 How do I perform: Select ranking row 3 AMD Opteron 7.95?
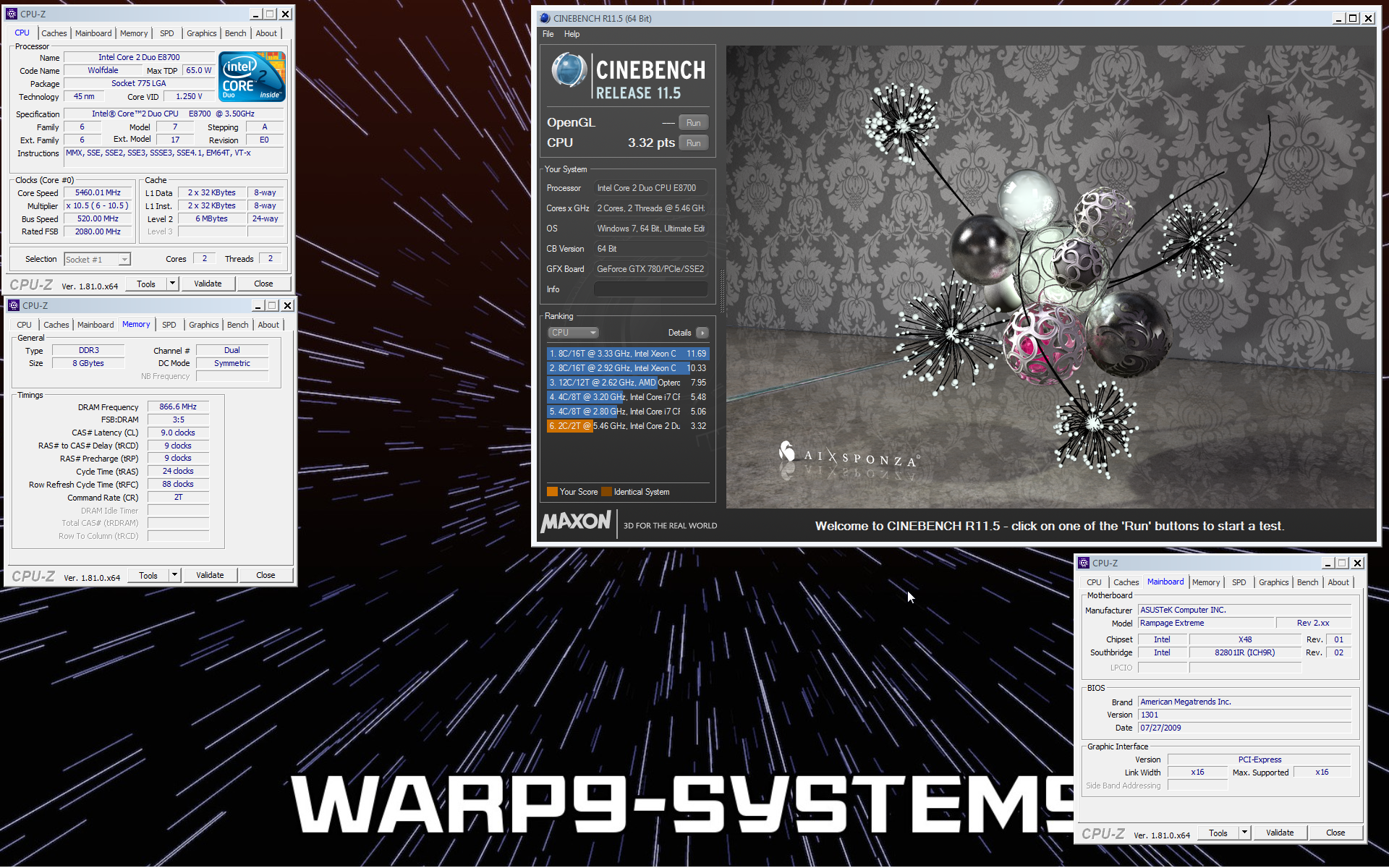click(x=628, y=383)
